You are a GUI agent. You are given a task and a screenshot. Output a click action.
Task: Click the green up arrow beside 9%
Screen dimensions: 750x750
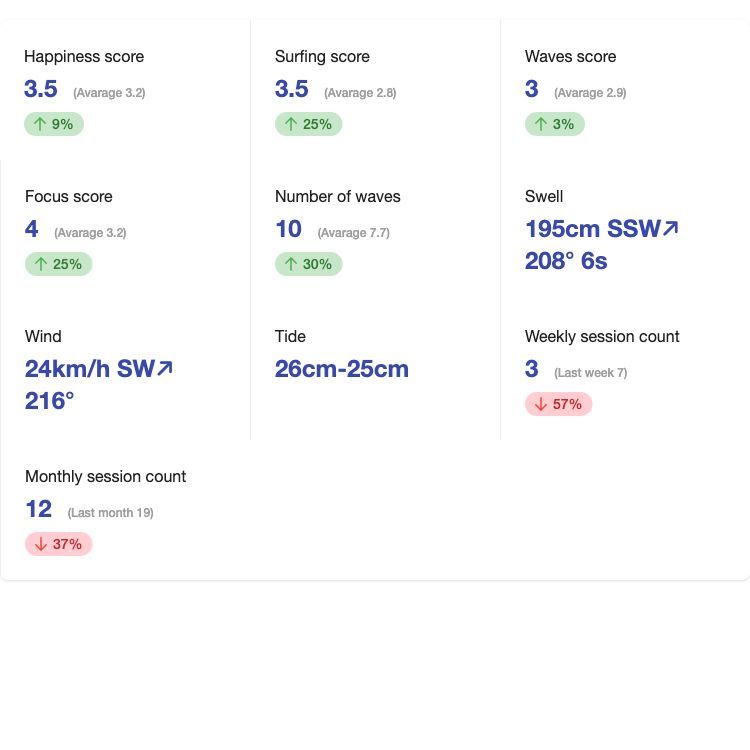pos(40,124)
